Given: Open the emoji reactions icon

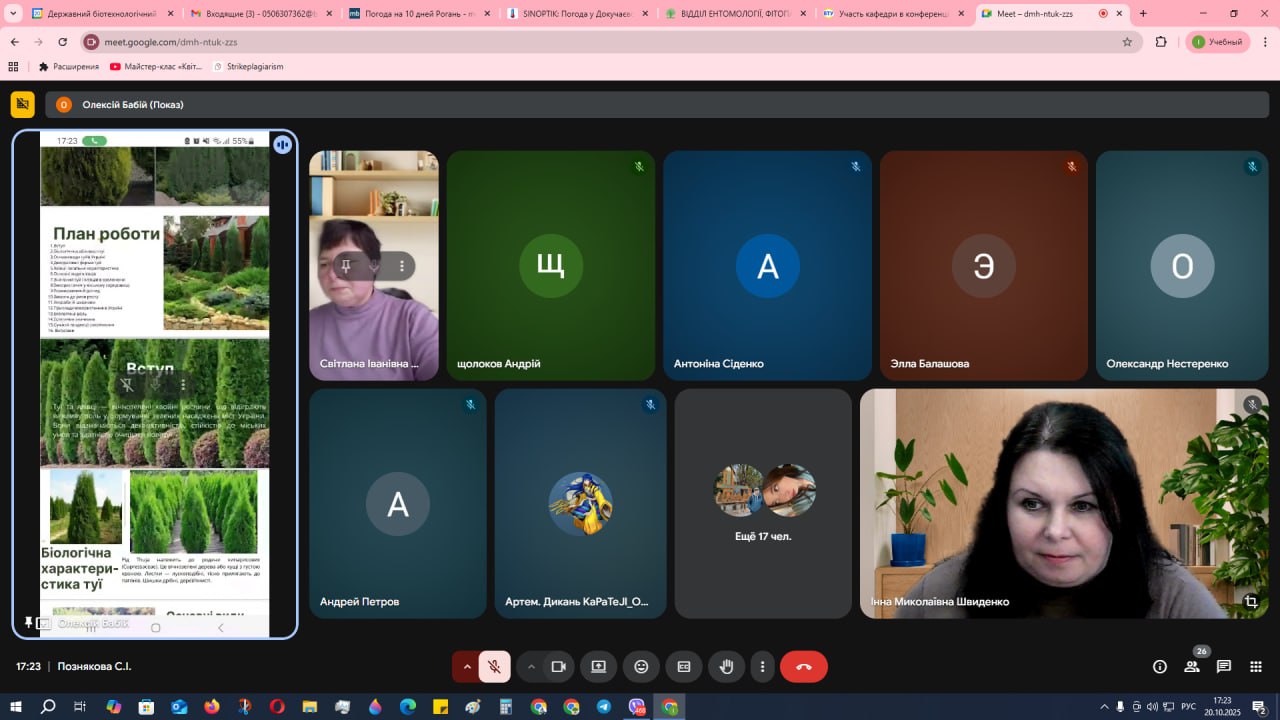Looking at the screenshot, I should point(641,667).
